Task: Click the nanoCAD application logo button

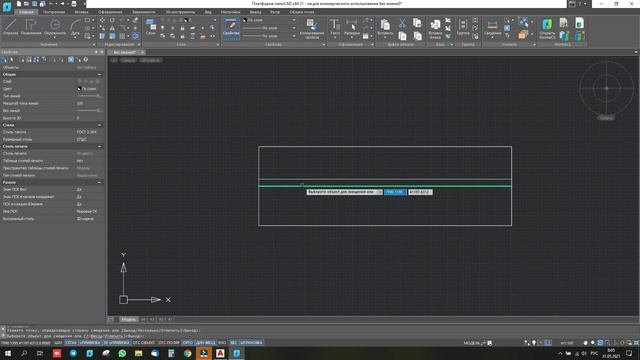Action: pyautogui.click(x=7, y=7)
